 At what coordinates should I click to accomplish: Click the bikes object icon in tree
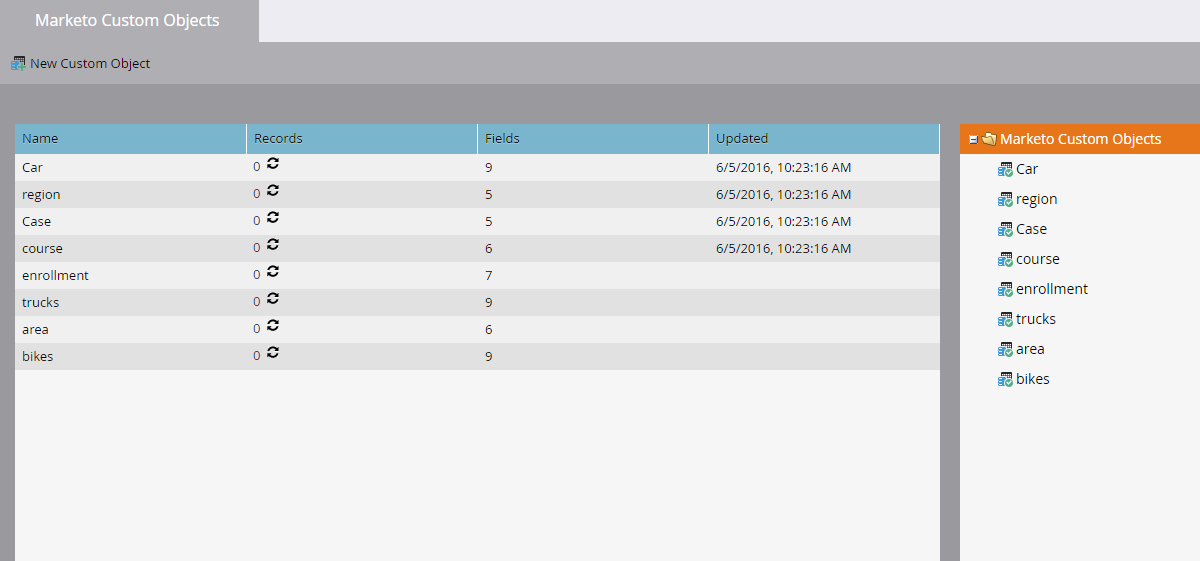1006,379
